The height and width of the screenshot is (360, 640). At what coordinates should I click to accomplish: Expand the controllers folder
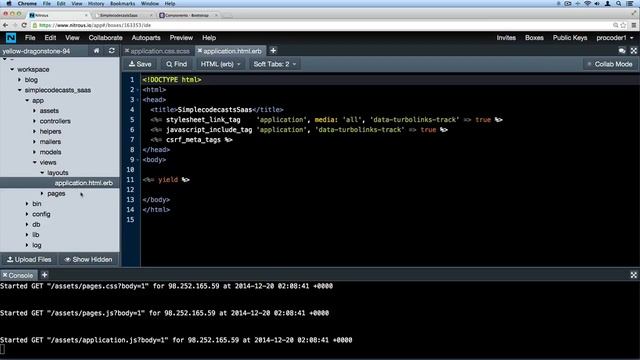click(35, 121)
